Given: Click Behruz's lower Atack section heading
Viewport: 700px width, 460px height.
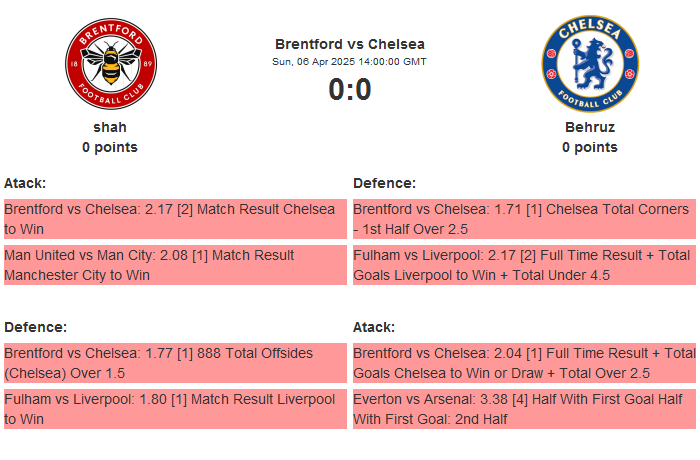Looking at the screenshot, I should [374, 327].
